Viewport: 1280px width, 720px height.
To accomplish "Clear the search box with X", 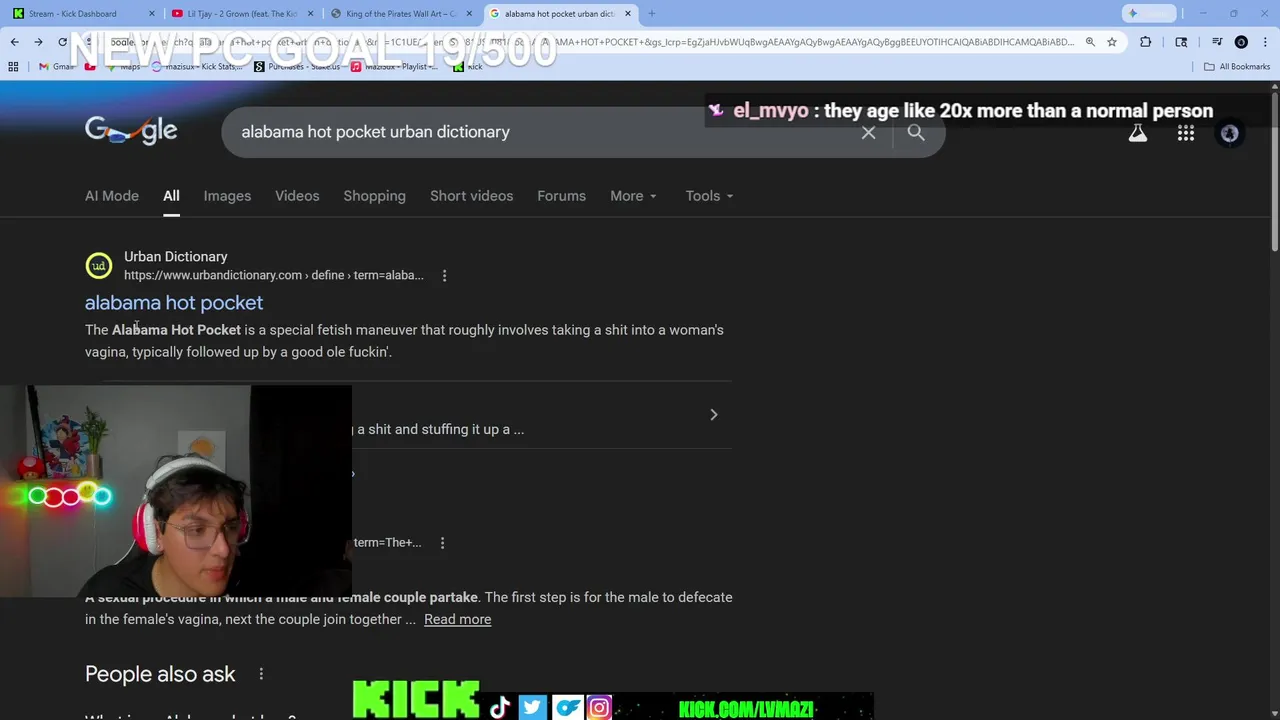I will [x=868, y=132].
